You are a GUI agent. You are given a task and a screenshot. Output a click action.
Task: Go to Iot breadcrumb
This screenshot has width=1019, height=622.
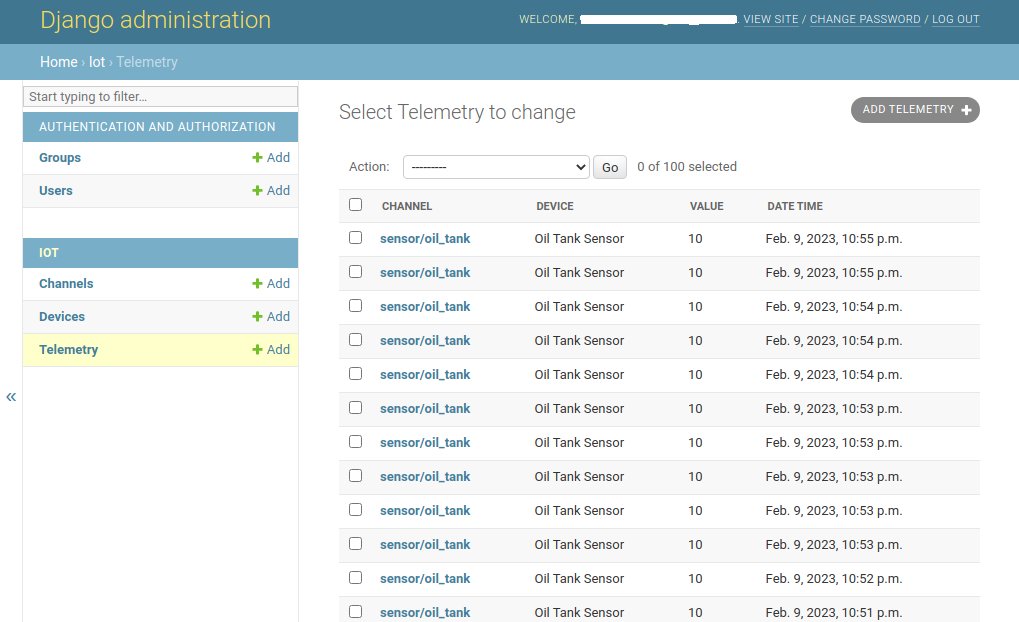(97, 62)
